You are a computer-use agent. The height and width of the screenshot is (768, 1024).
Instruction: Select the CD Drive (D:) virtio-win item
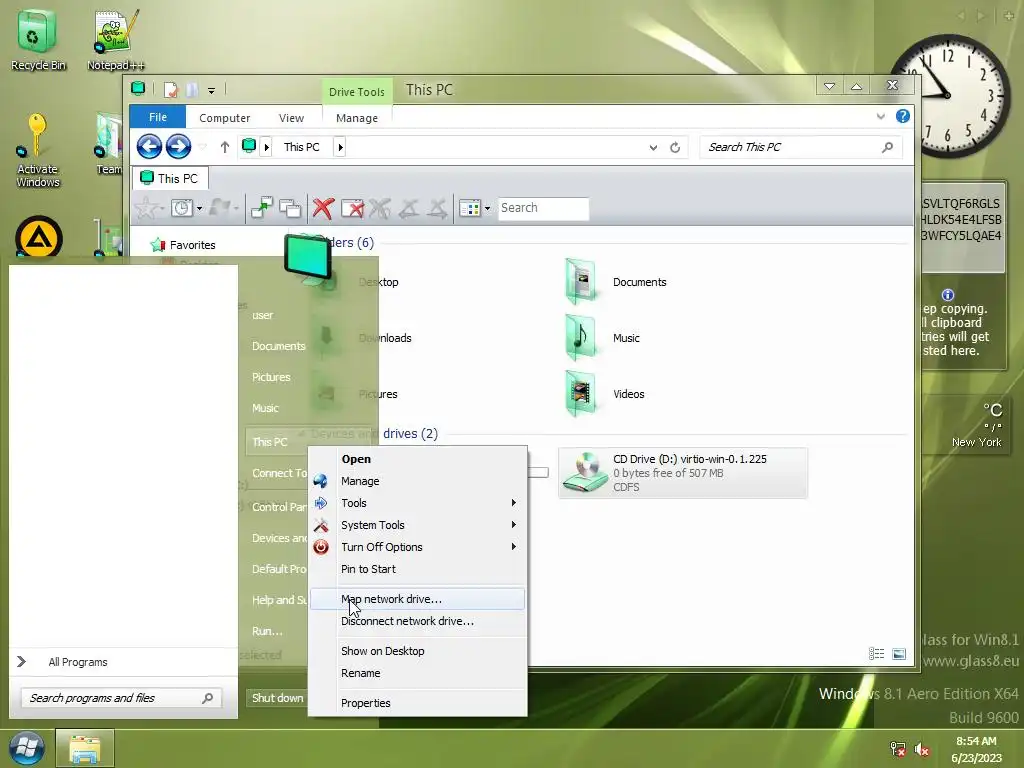pos(683,473)
